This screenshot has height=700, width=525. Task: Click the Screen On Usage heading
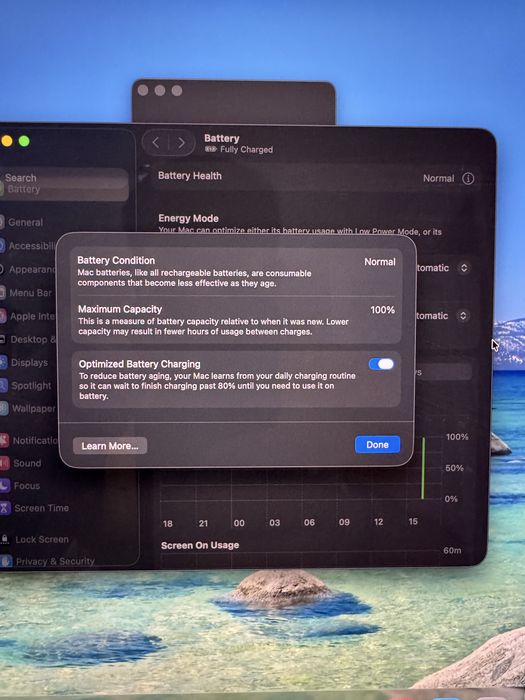pos(200,545)
